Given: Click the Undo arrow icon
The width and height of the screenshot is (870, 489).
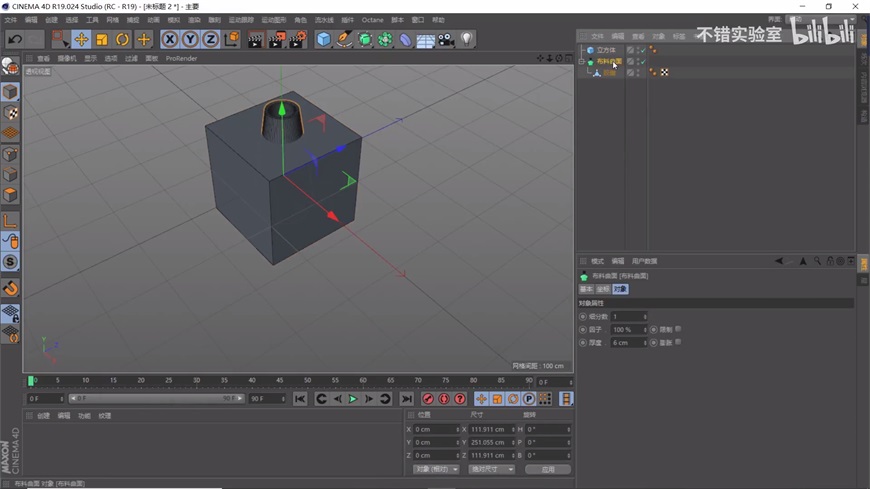Looking at the screenshot, I should coord(15,40).
